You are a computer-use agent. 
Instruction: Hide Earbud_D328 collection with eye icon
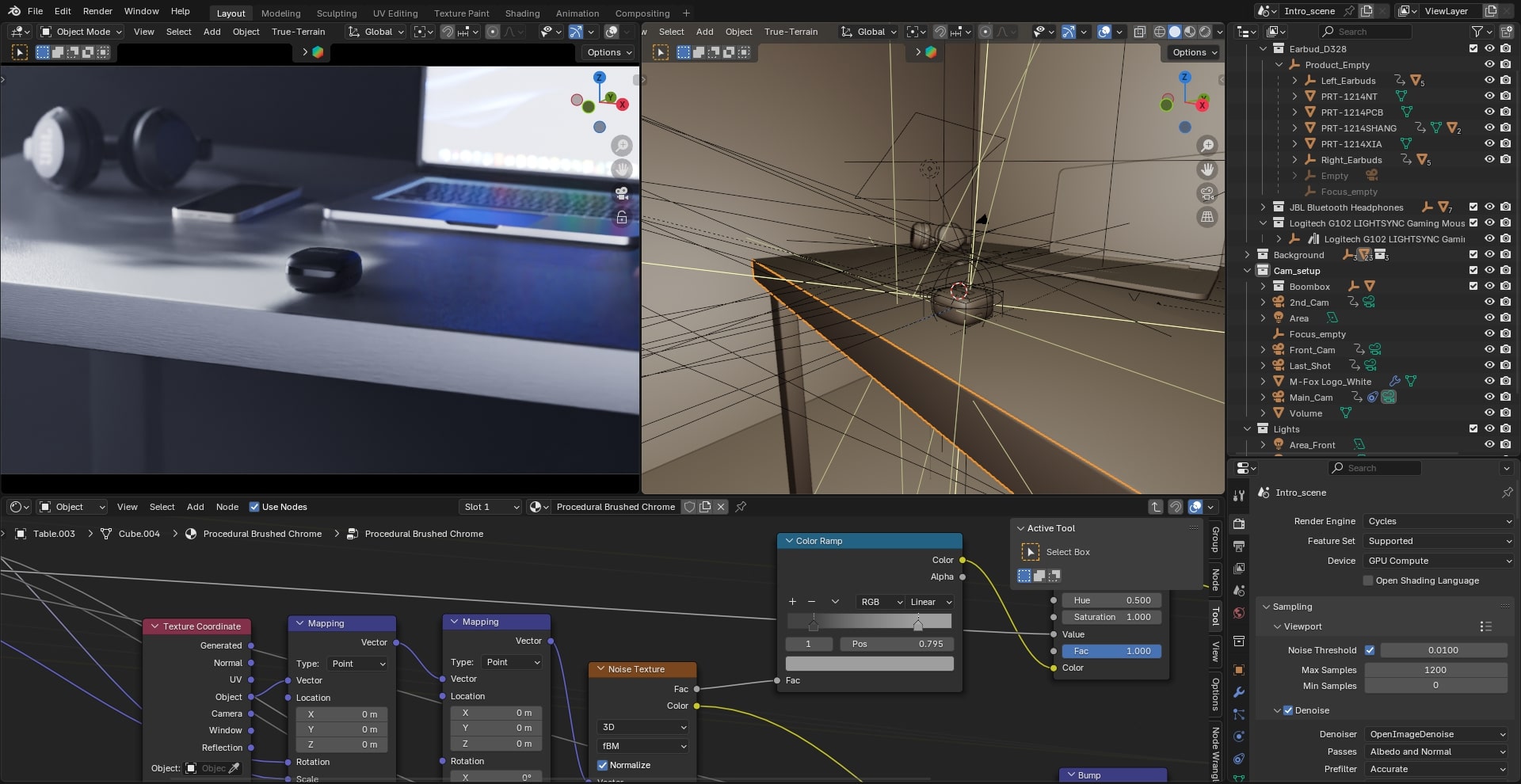1489,48
